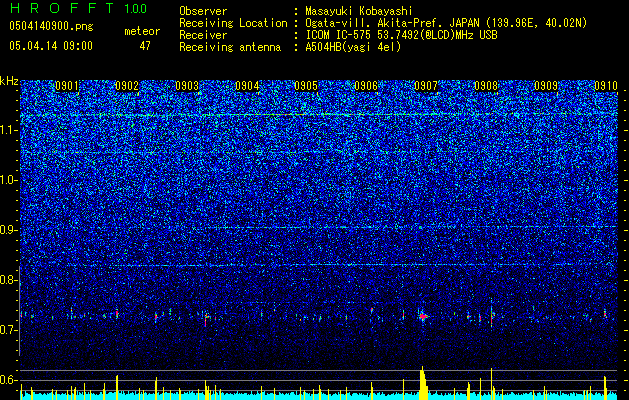The height and width of the screenshot is (400, 629).
Task: Click the 0909 time marker
Action: (546, 86)
